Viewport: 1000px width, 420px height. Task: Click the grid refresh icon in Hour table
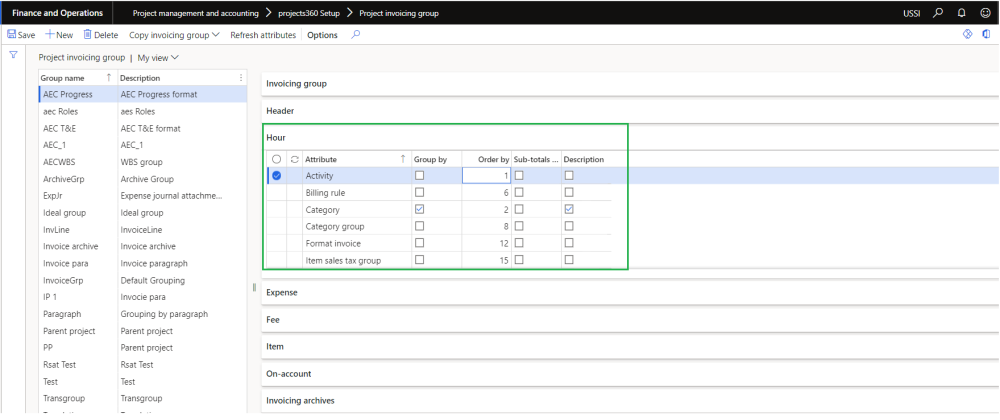(x=294, y=159)
